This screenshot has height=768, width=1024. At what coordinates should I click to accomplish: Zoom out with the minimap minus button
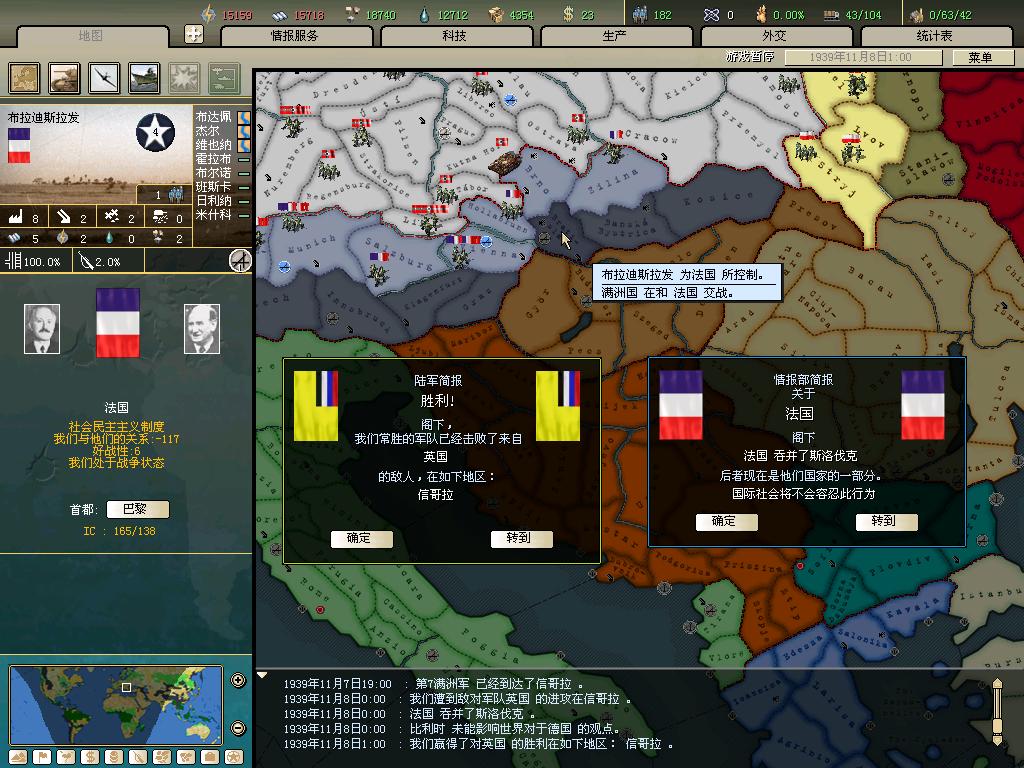(x=238, y=728)
